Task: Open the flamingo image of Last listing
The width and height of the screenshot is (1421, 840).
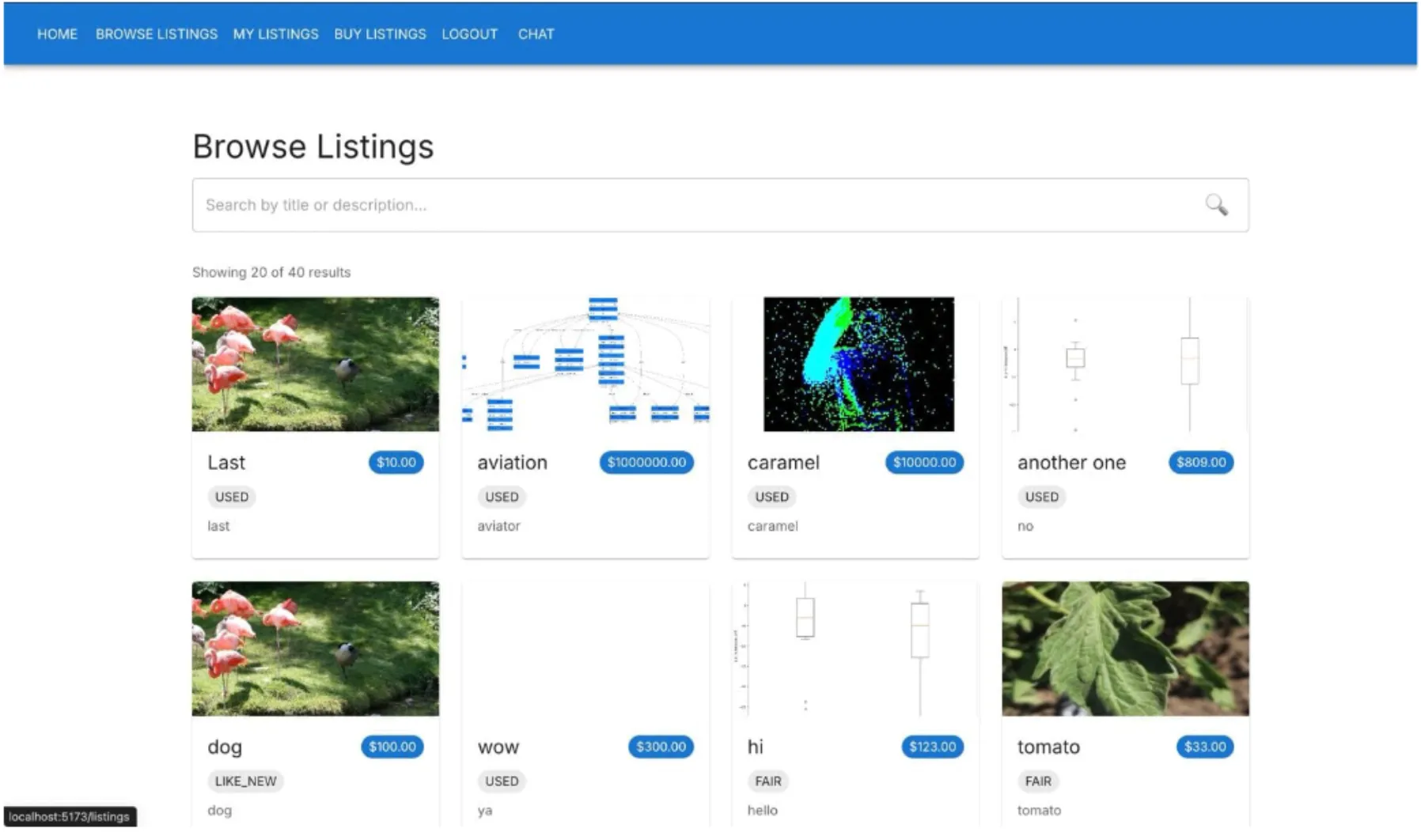Action: coord(315,364)
